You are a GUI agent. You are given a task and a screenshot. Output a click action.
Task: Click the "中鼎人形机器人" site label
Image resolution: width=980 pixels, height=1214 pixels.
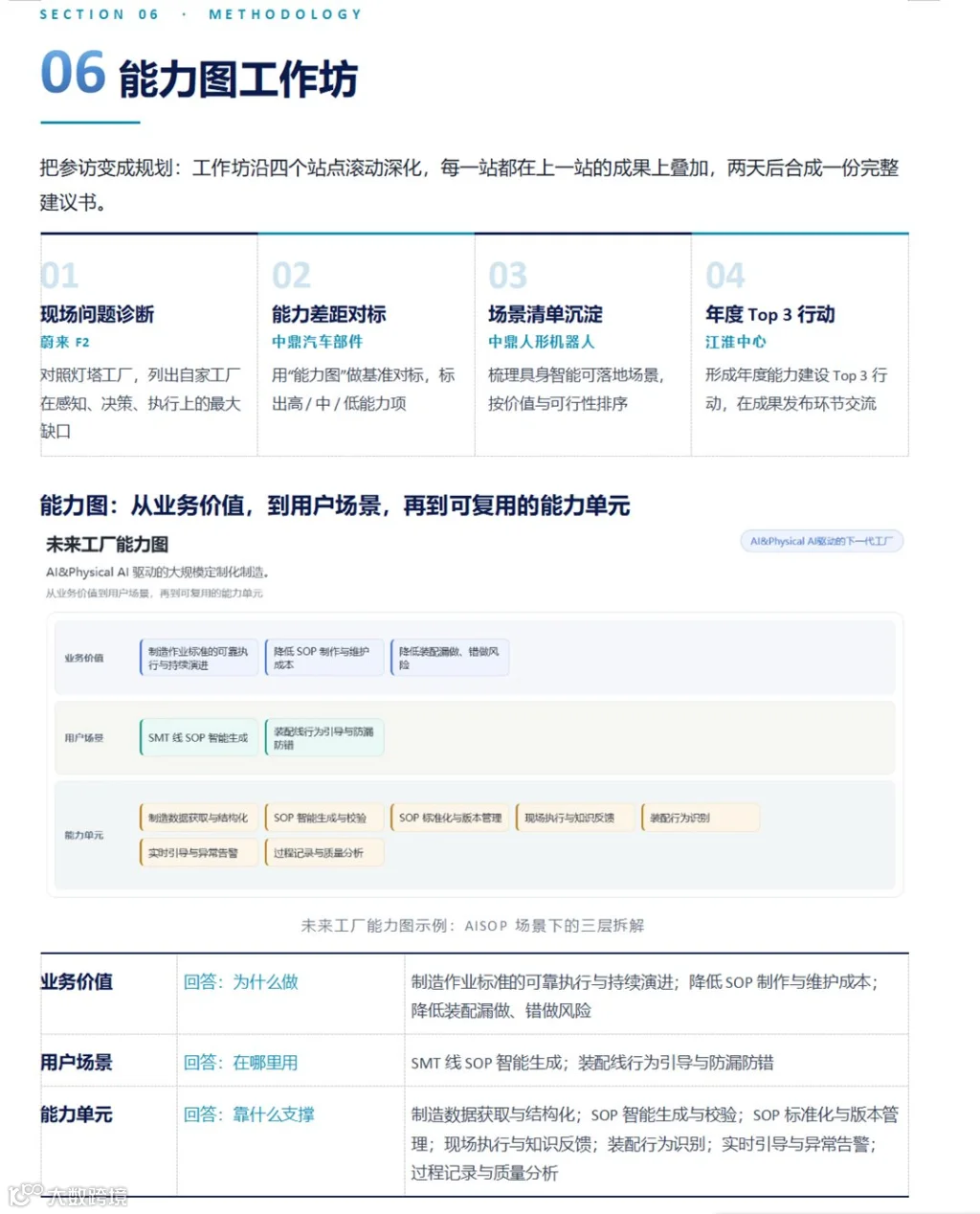click(542, 342)
